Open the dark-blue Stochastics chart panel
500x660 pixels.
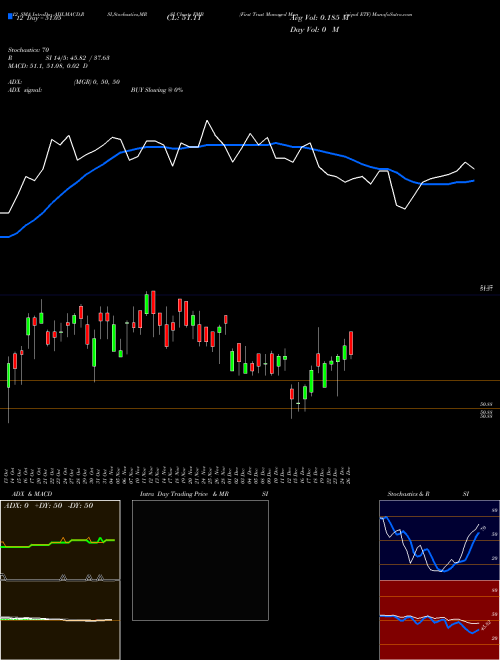pyautogui.click(x=439, y=540)
